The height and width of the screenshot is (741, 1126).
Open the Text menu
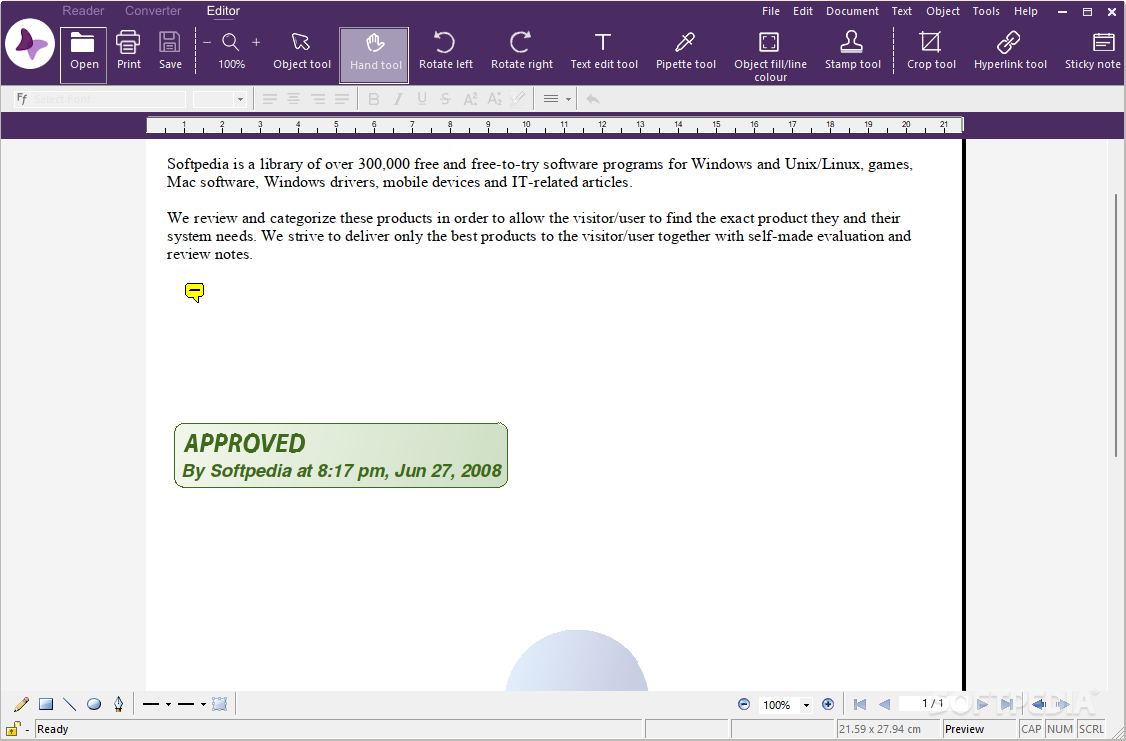[x=901, y=11]
